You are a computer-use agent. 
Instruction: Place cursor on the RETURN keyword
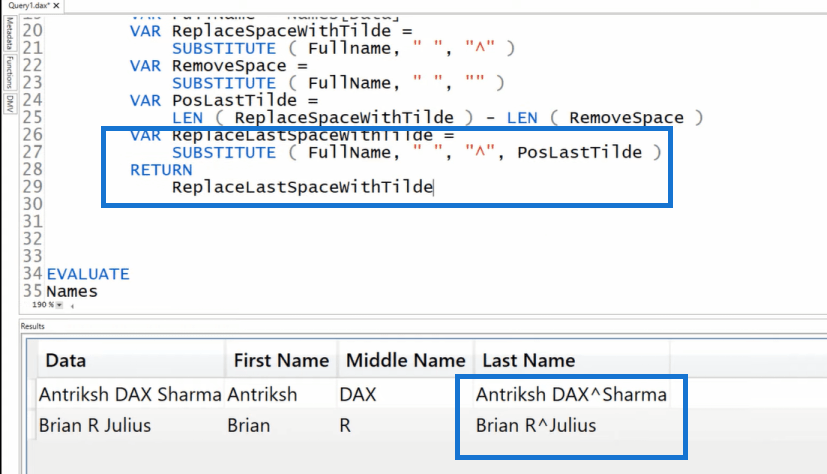point(161,170)
